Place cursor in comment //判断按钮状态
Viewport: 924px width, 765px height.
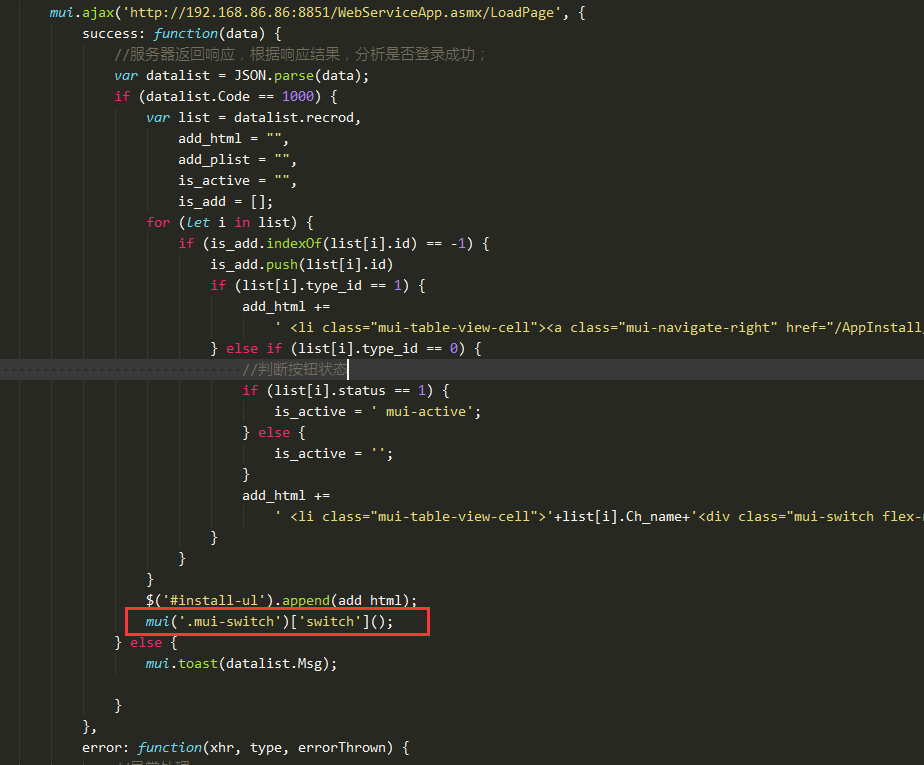[x=295, y=370]
